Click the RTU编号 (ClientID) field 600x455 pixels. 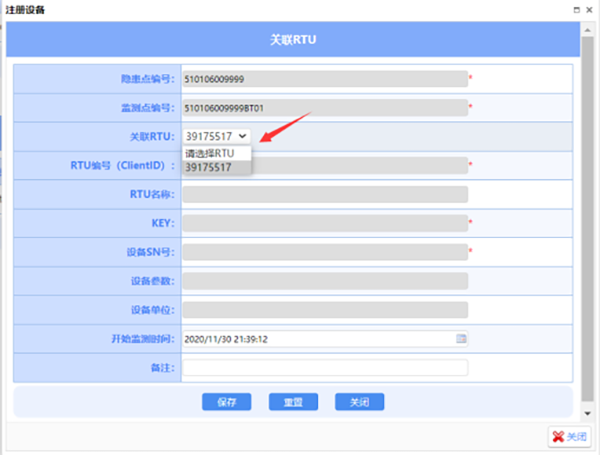click(360, 166)
